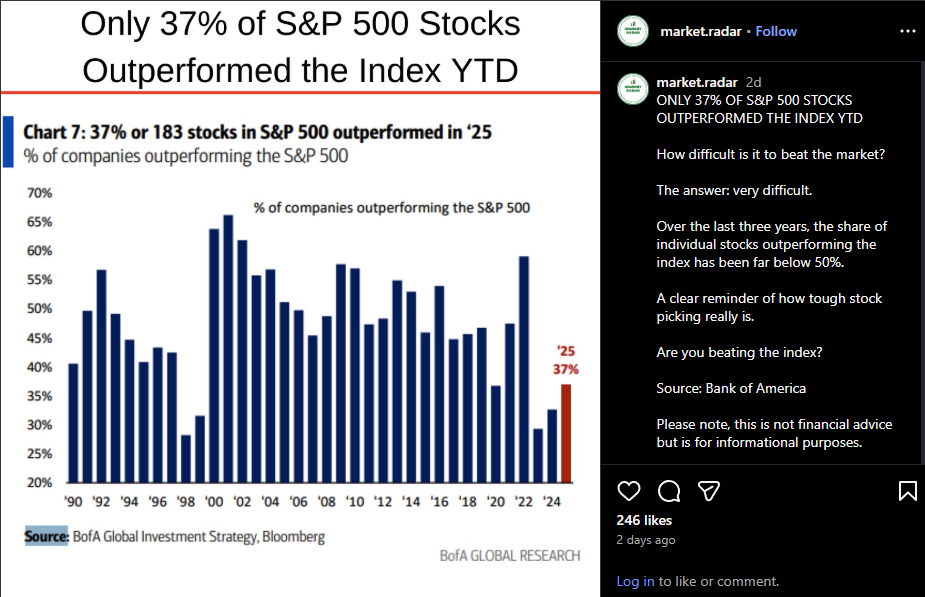
Task: Save the post with the bookmark icon
Action: pyautogui.click(x=907, y=490)
